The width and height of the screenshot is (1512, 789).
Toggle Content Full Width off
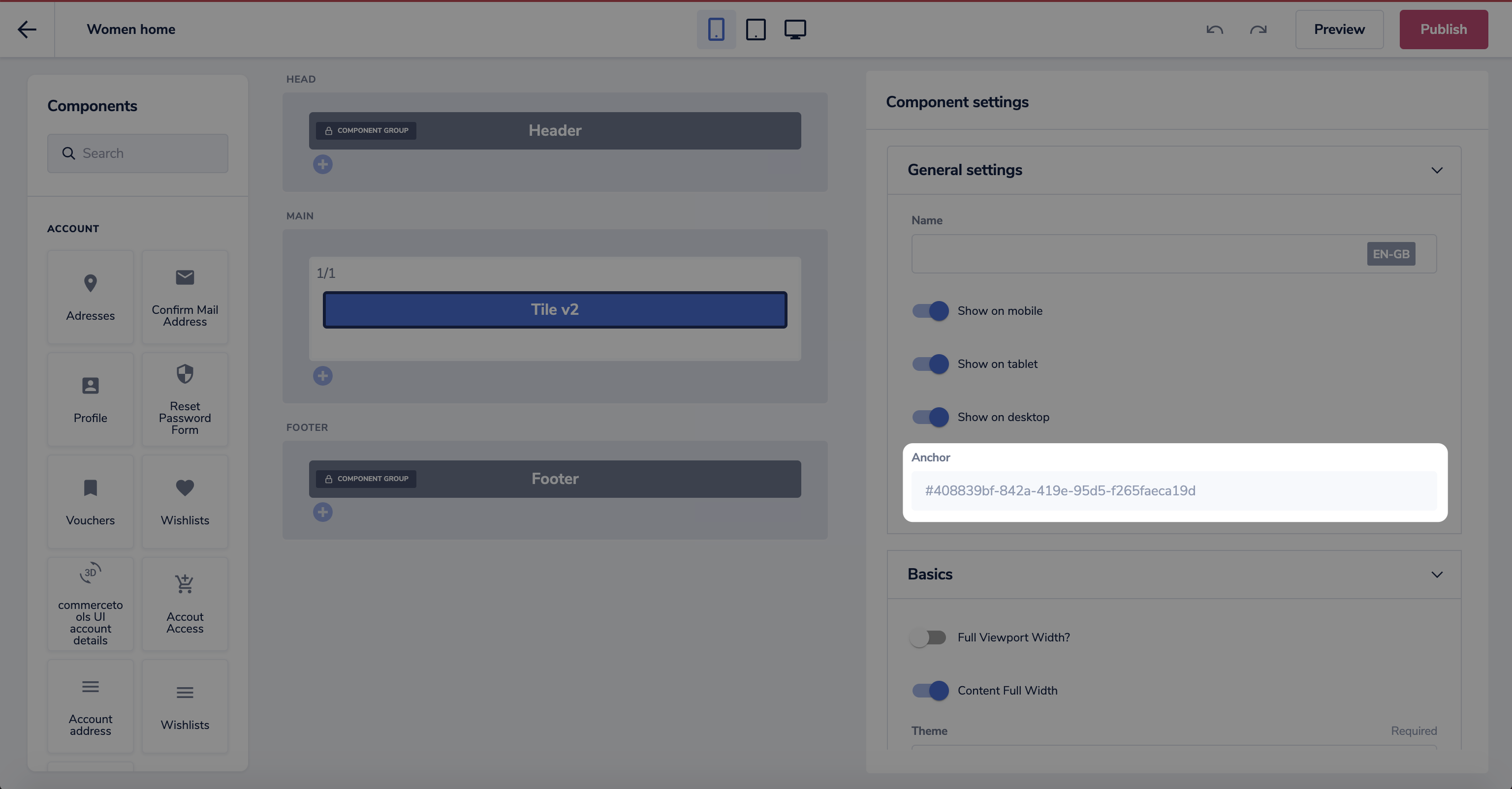(930, 691)
